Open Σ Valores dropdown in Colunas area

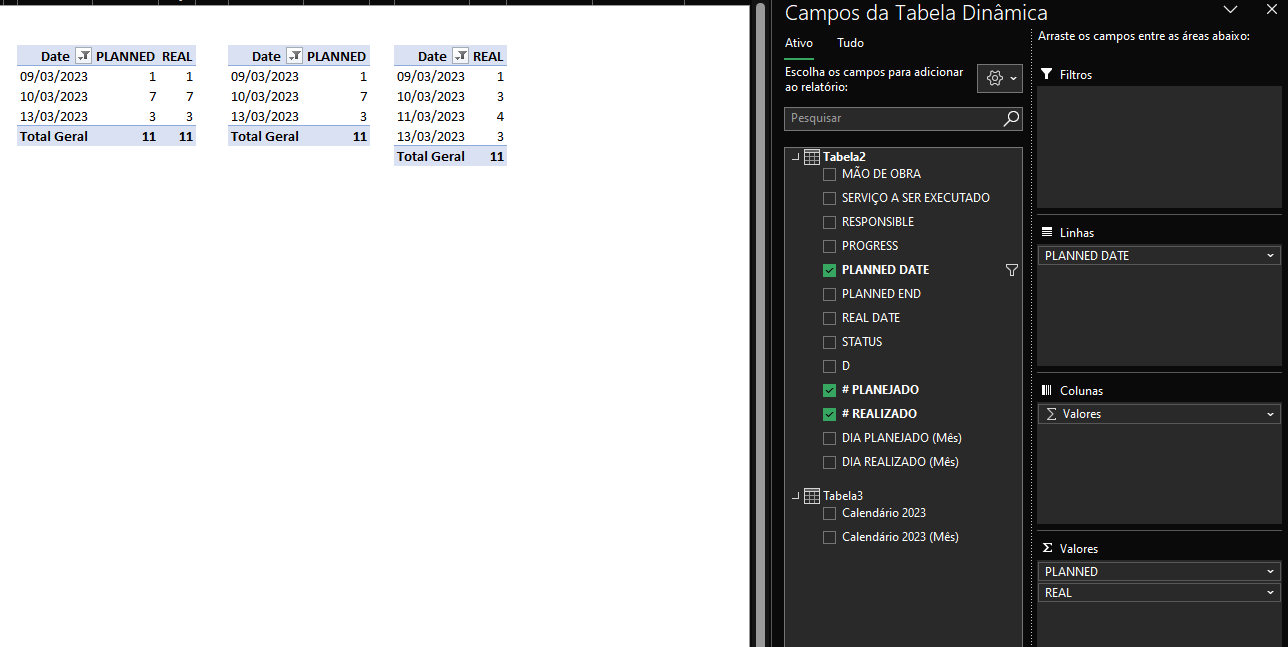[x=1271, y=414]
